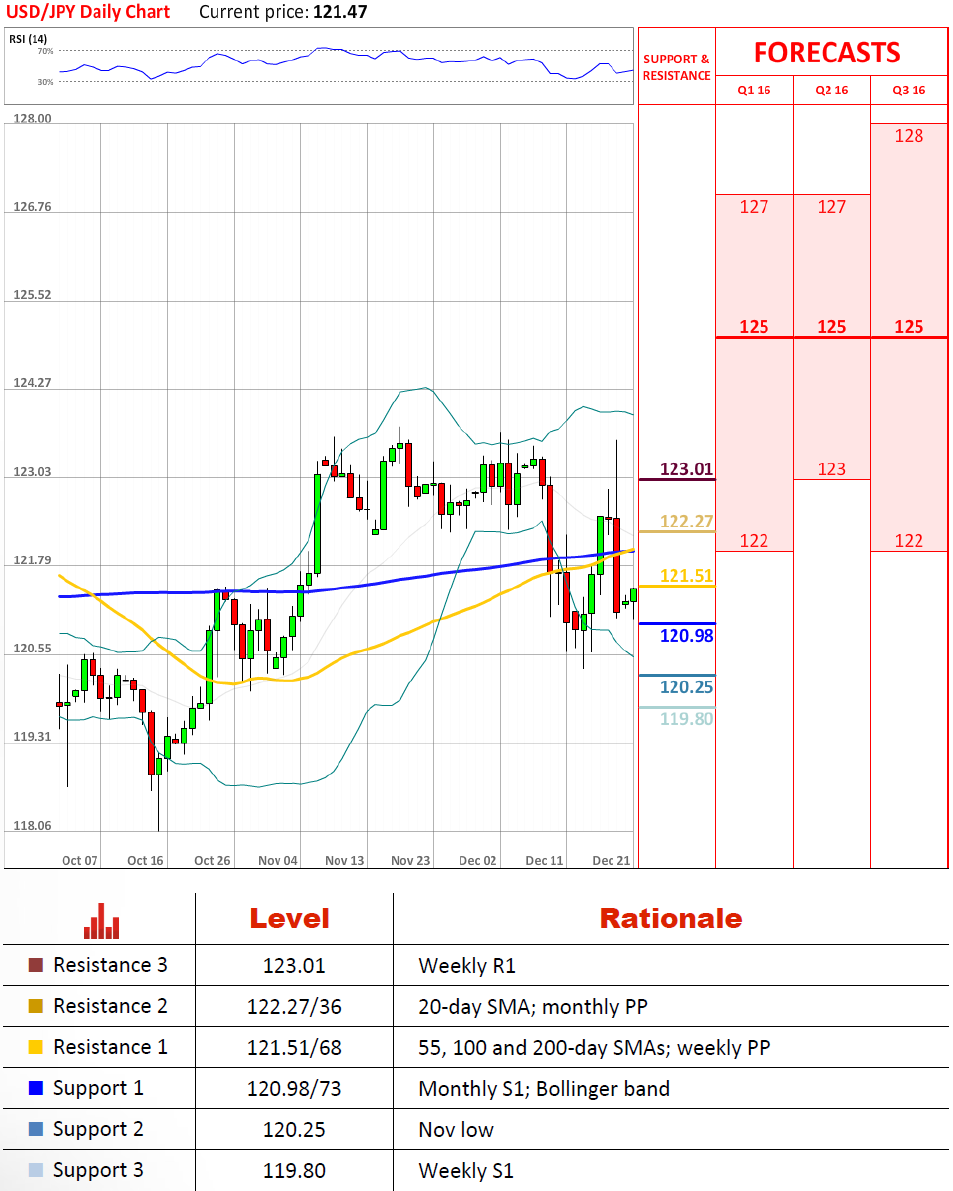The width and height of the screenshot is (953, 1191).
Task: Click the 'Q2 16' forecast column header
Action: 832,90
